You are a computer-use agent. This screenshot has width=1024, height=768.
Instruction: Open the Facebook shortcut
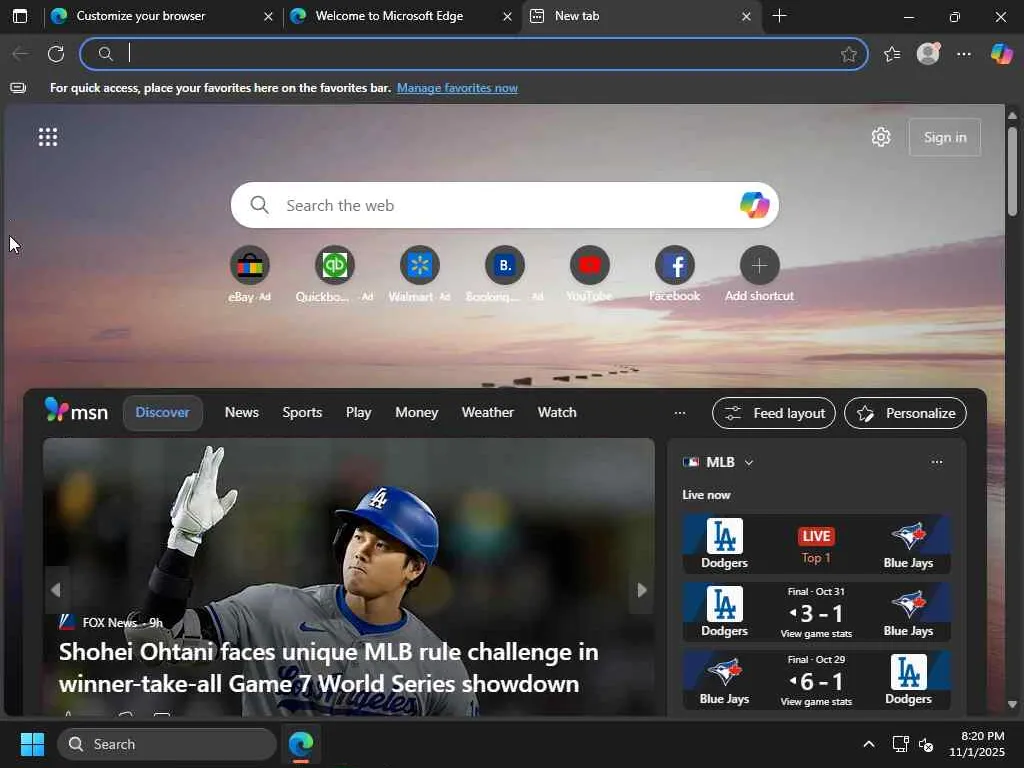(x=674, y=266)
